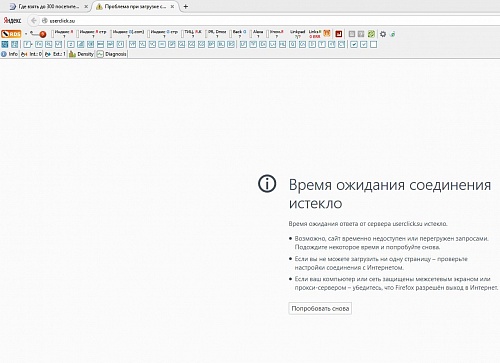Open the dropdown arrow next to RDS
The width and height of the screenshot is (500, 363).
(x=26, y=34)
